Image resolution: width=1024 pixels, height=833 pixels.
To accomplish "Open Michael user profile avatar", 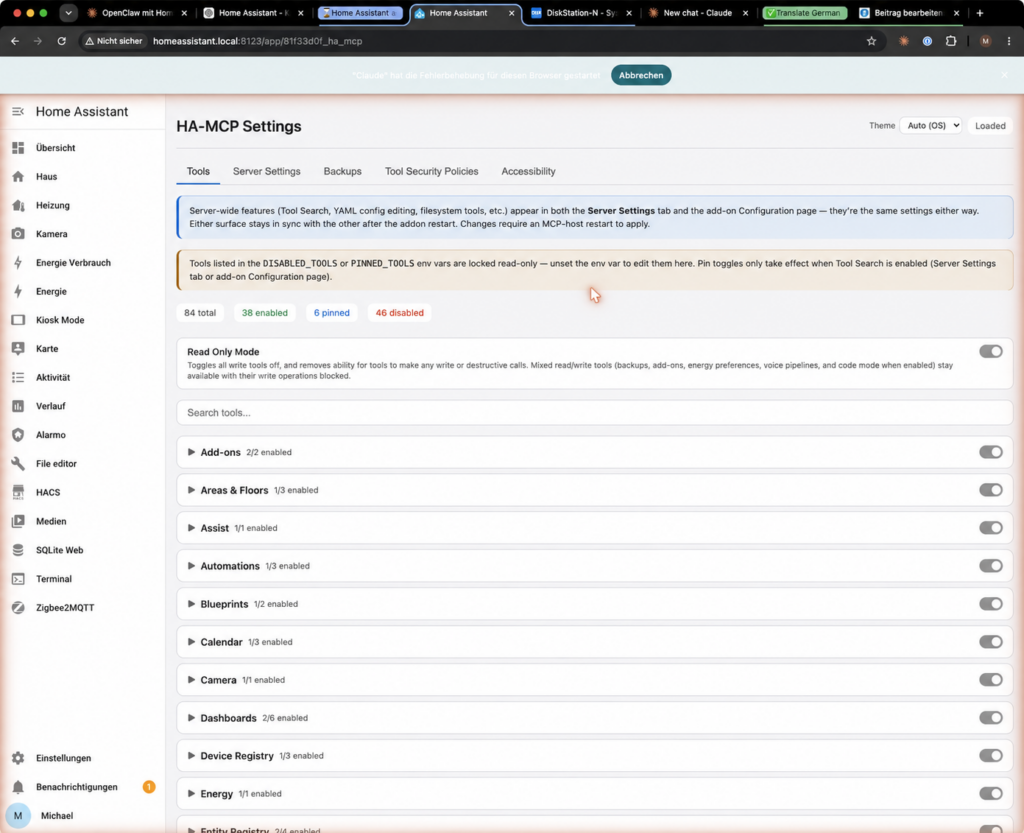I will tap(18, 816).
